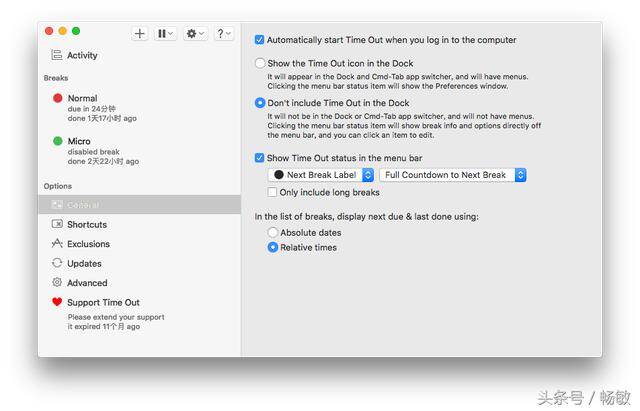Open the pause breaks dropdown button
The width and height of the screenshot is (640, 411).
click(x=165, y=33)
